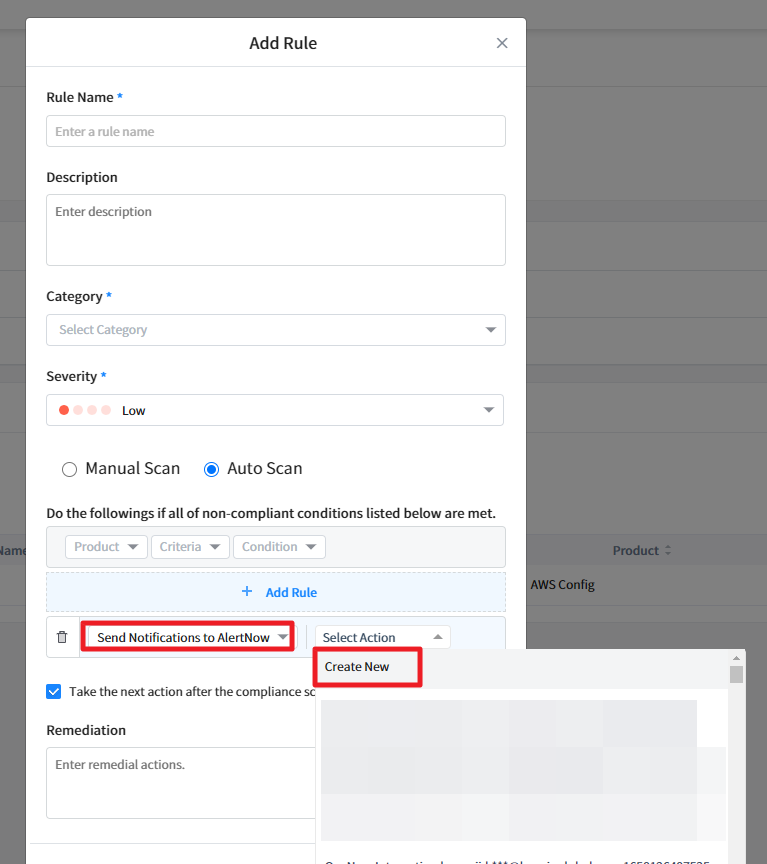Click the Product column sort icon
Viewport: 767px width, 864px height.
[x=668, y=551]
